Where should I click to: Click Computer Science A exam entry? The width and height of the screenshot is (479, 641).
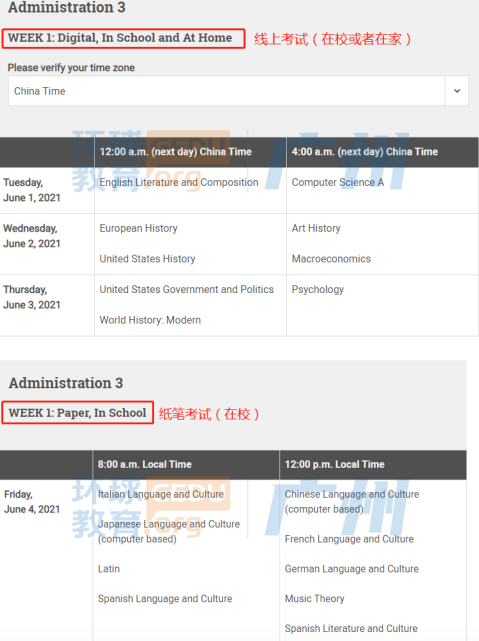(338, 182)
